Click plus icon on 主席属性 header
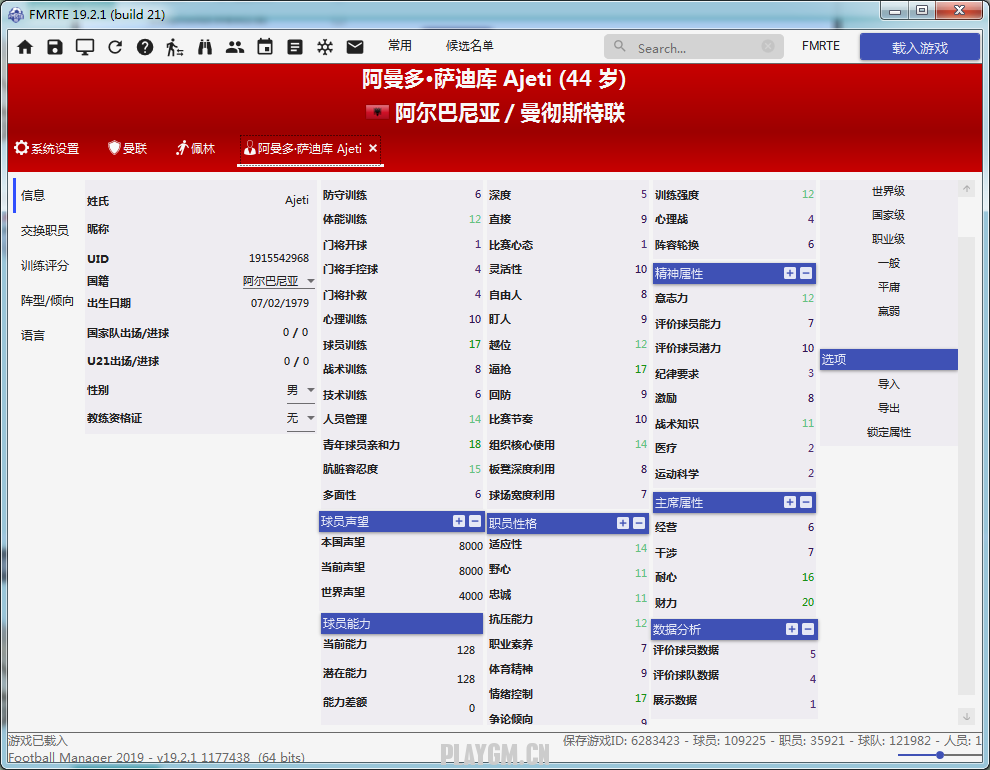 790,502
